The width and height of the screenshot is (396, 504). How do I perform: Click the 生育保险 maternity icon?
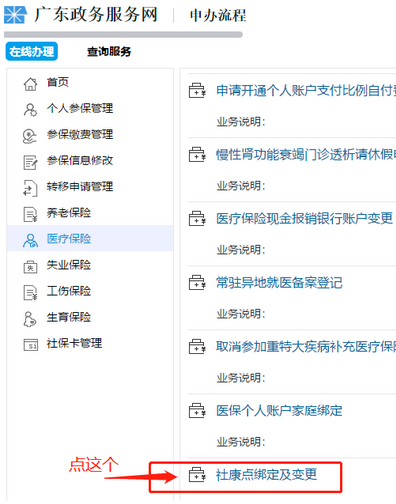(x=30, y=319)
